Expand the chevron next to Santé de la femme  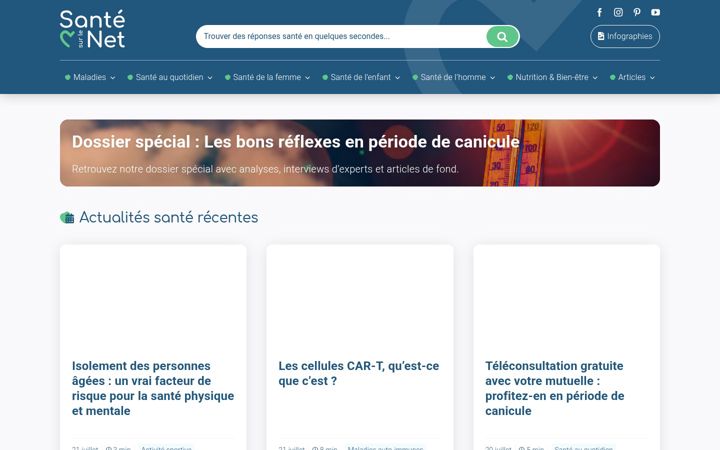(308, 78)
